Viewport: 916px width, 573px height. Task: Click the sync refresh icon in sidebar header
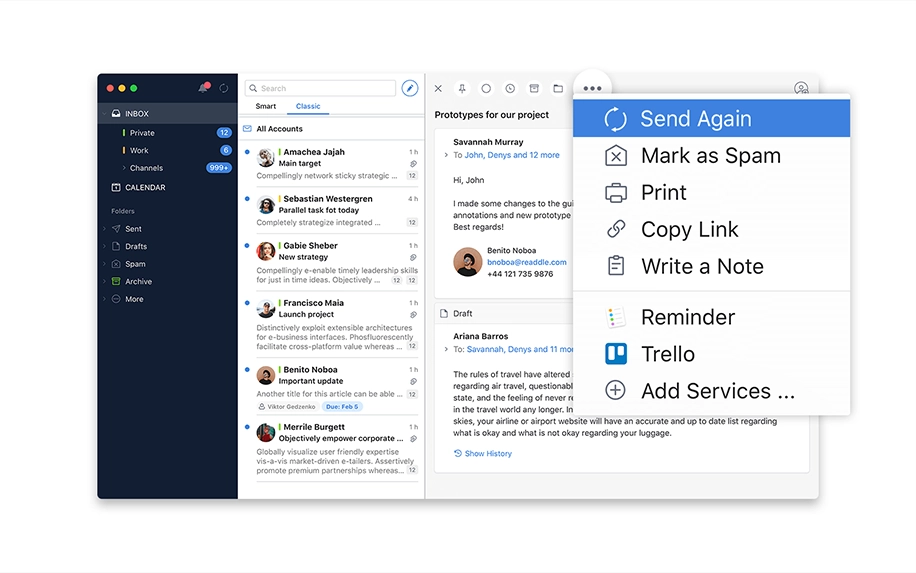[x=223, y=88]
